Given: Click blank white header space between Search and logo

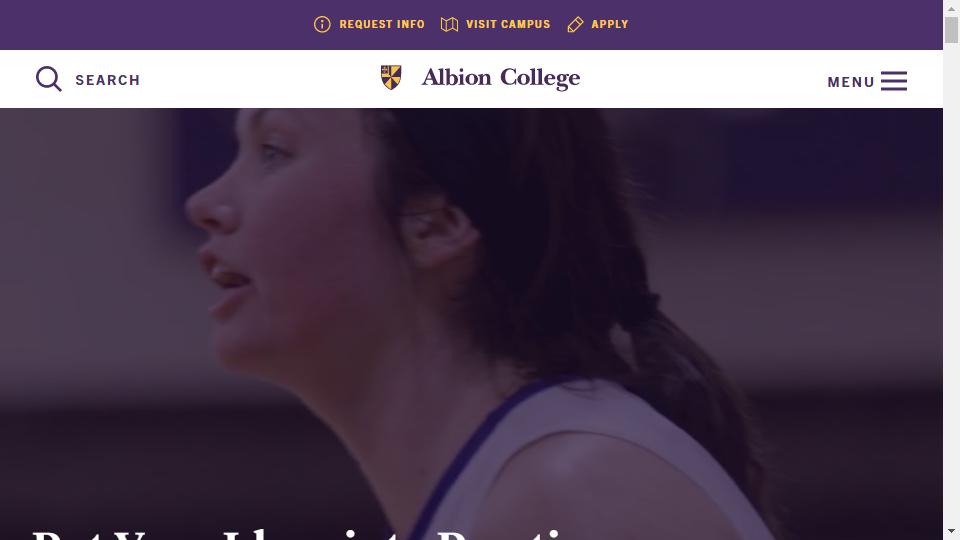Looking at the screenshot, I should tap(257, 79).
